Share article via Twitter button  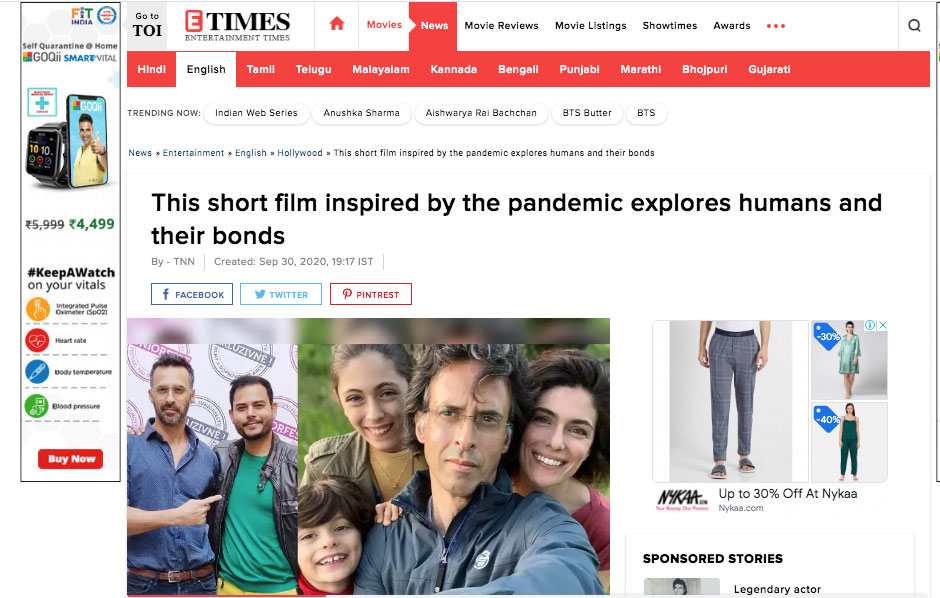point(281,294)
